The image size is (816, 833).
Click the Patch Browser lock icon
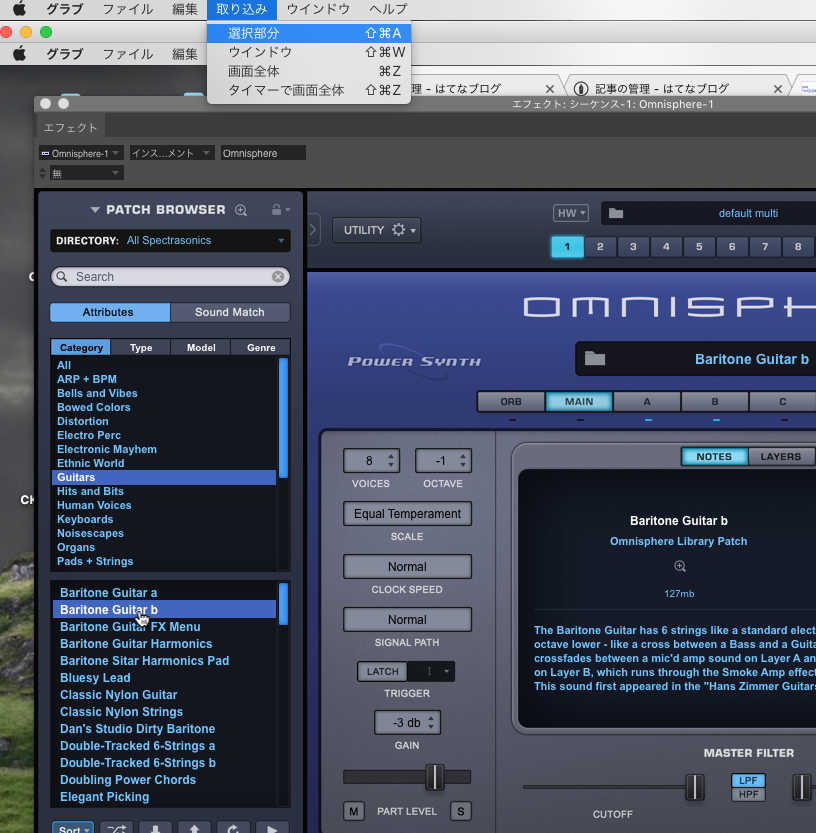276,209
